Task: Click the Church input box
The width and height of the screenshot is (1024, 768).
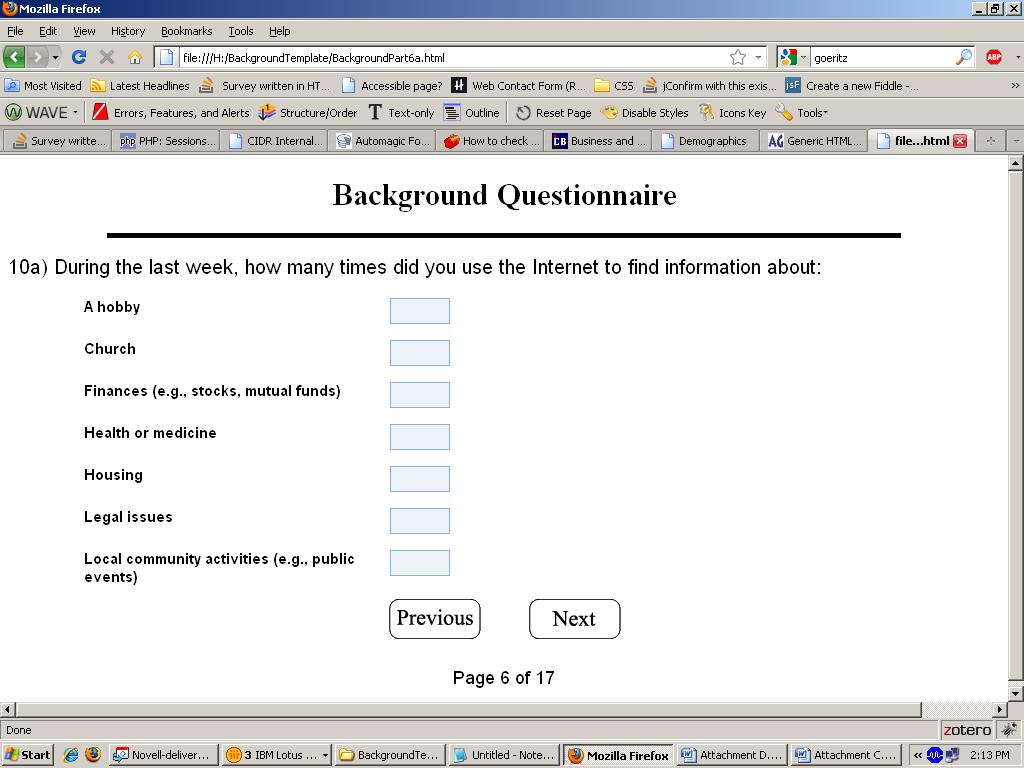Action: point(420,353)
